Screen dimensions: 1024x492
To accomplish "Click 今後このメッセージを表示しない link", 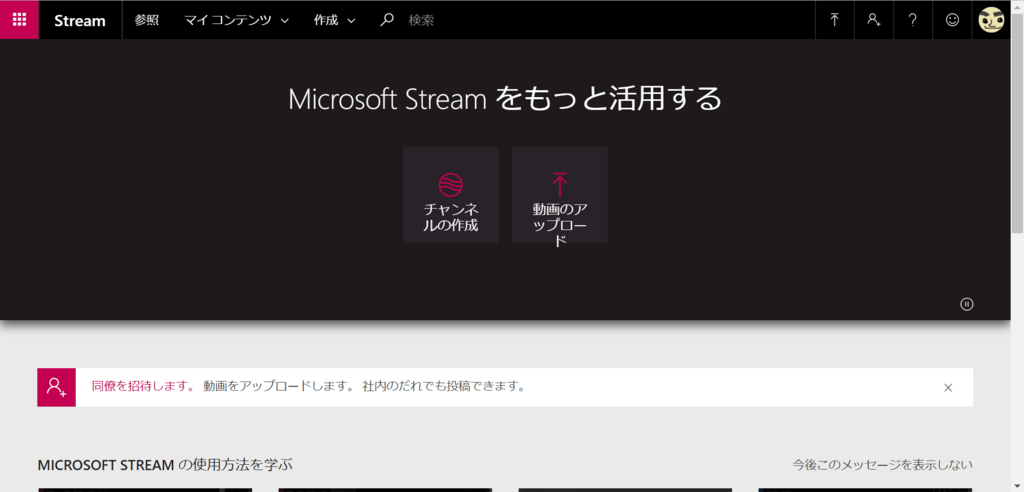I will click(x=883, y=465).
